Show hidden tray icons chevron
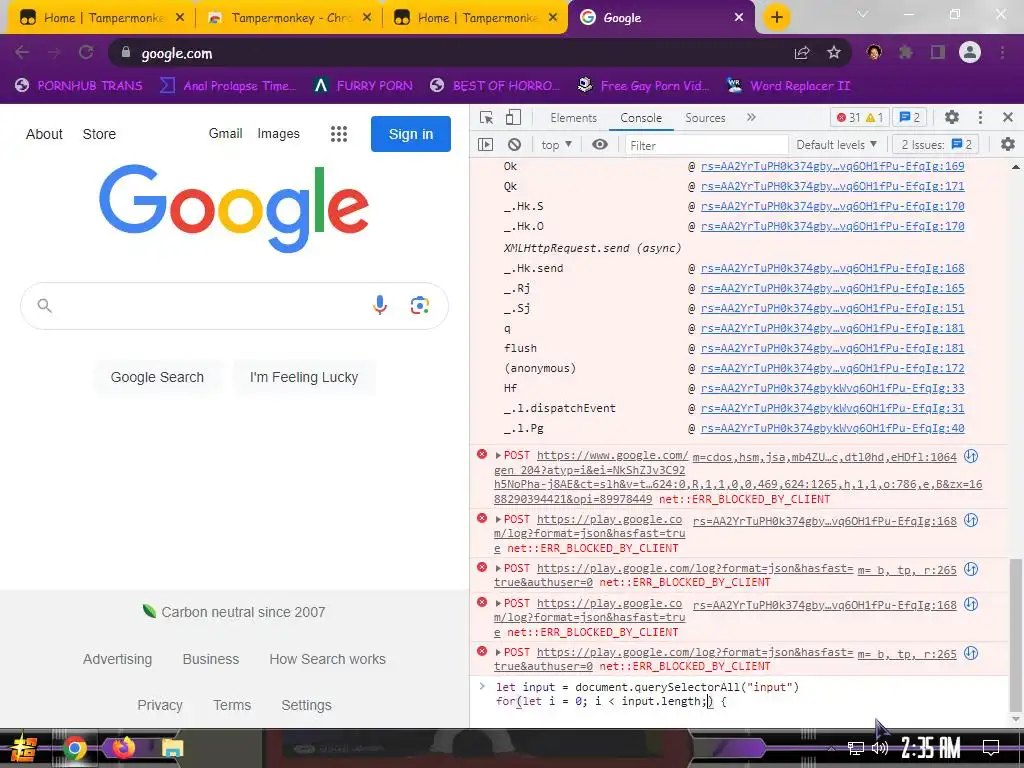The width and height of the screenshot is (1024, 768). click(830, 748)
